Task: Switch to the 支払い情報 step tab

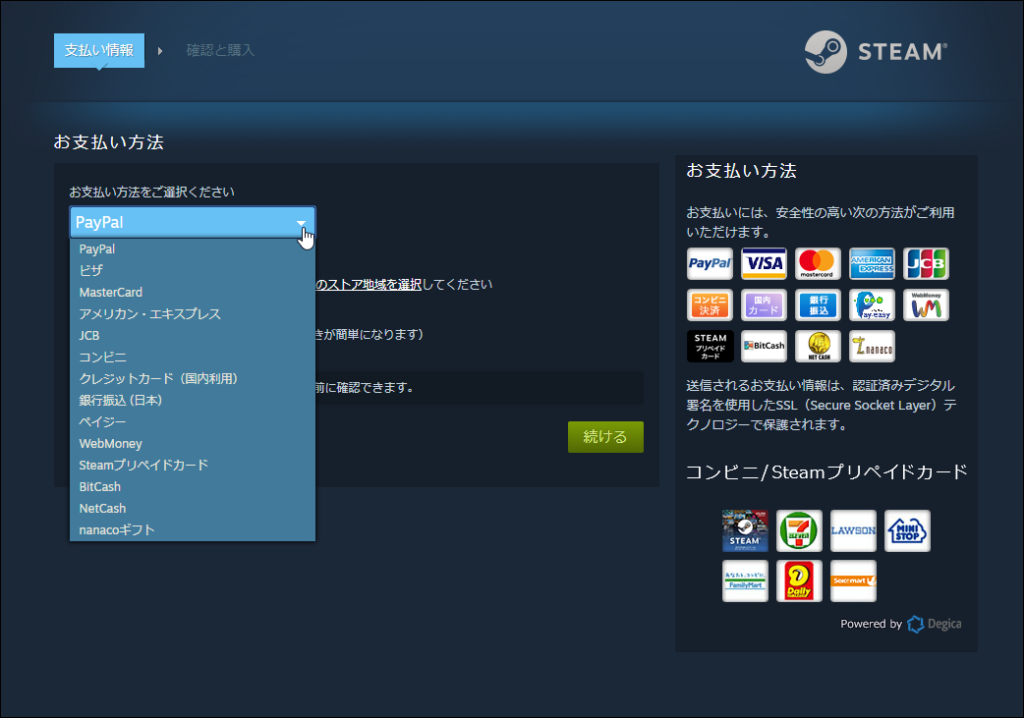Action: 99,50
